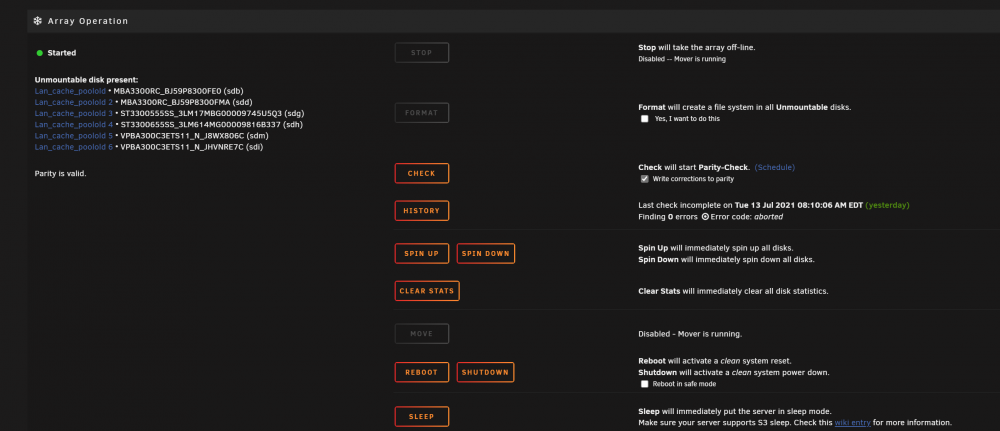The width and height of the screenshot is (1000, 431).
Task: Open the Lan_cache_poolold 4 disk link
Action: 73,124
